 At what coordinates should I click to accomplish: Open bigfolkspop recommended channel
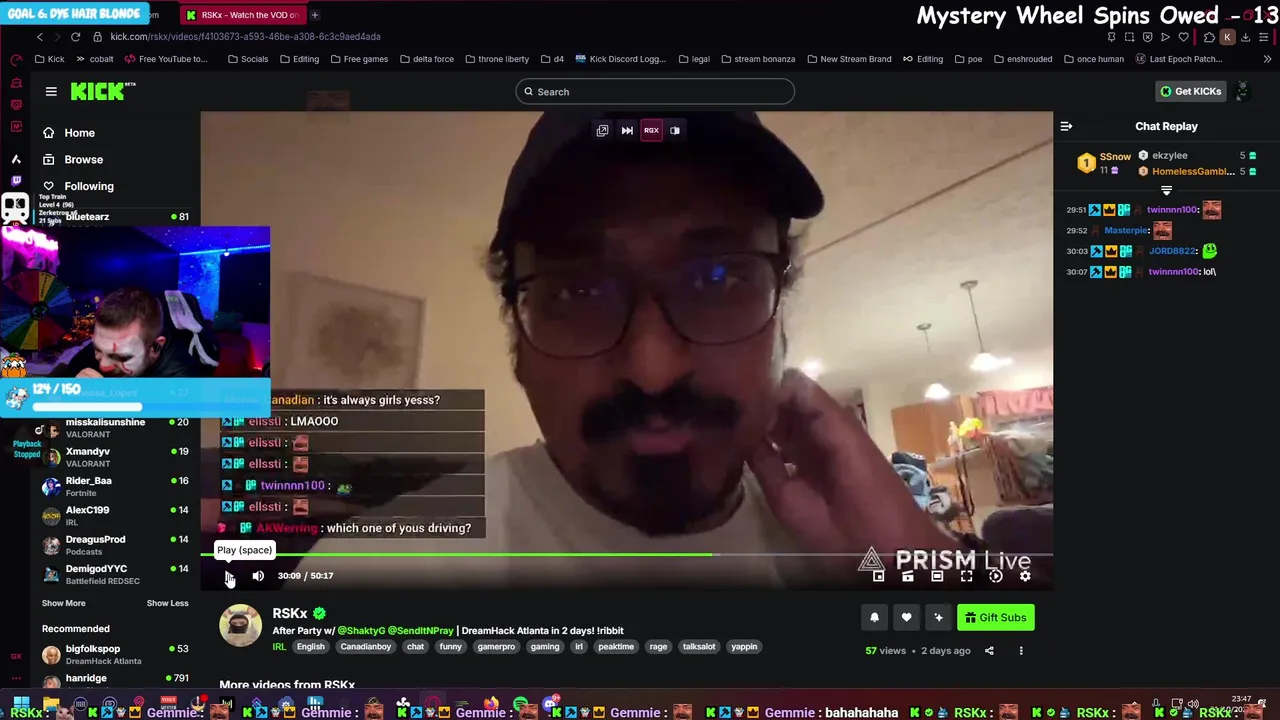(115, 654)
